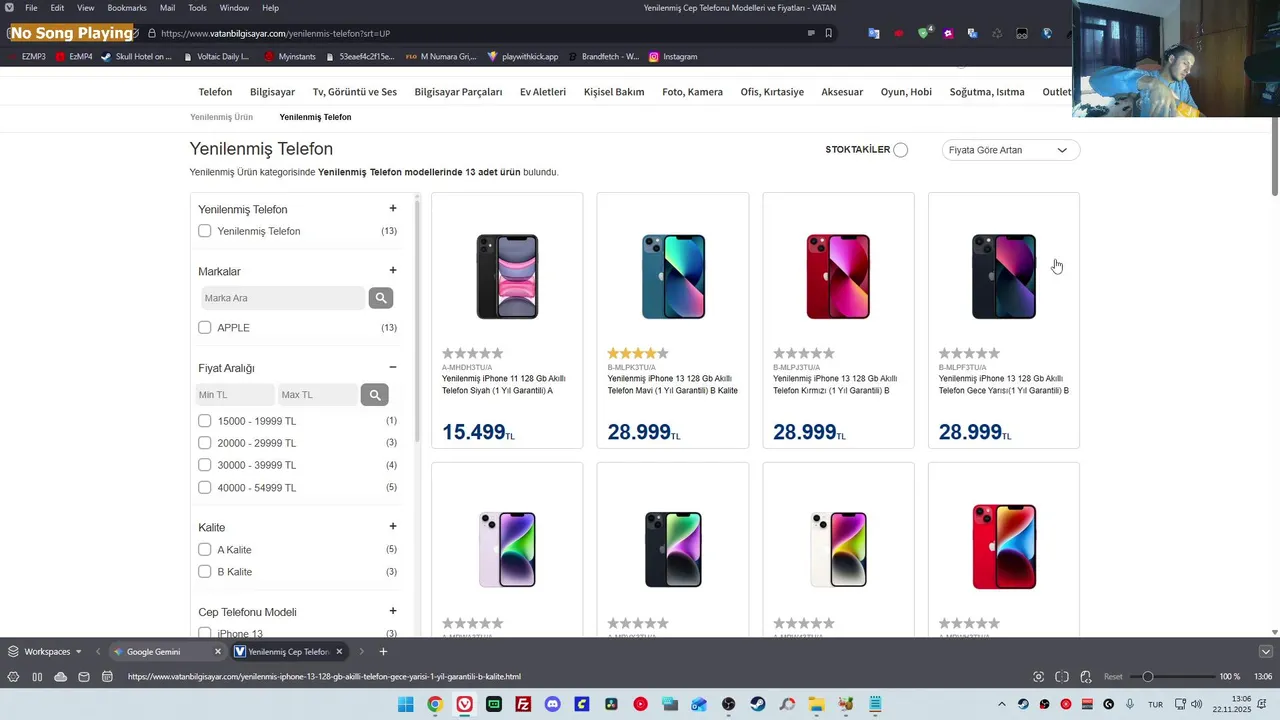
Task: Close the Yenilenmiş Cep Telefon tab
Action: tap(339, 651)
